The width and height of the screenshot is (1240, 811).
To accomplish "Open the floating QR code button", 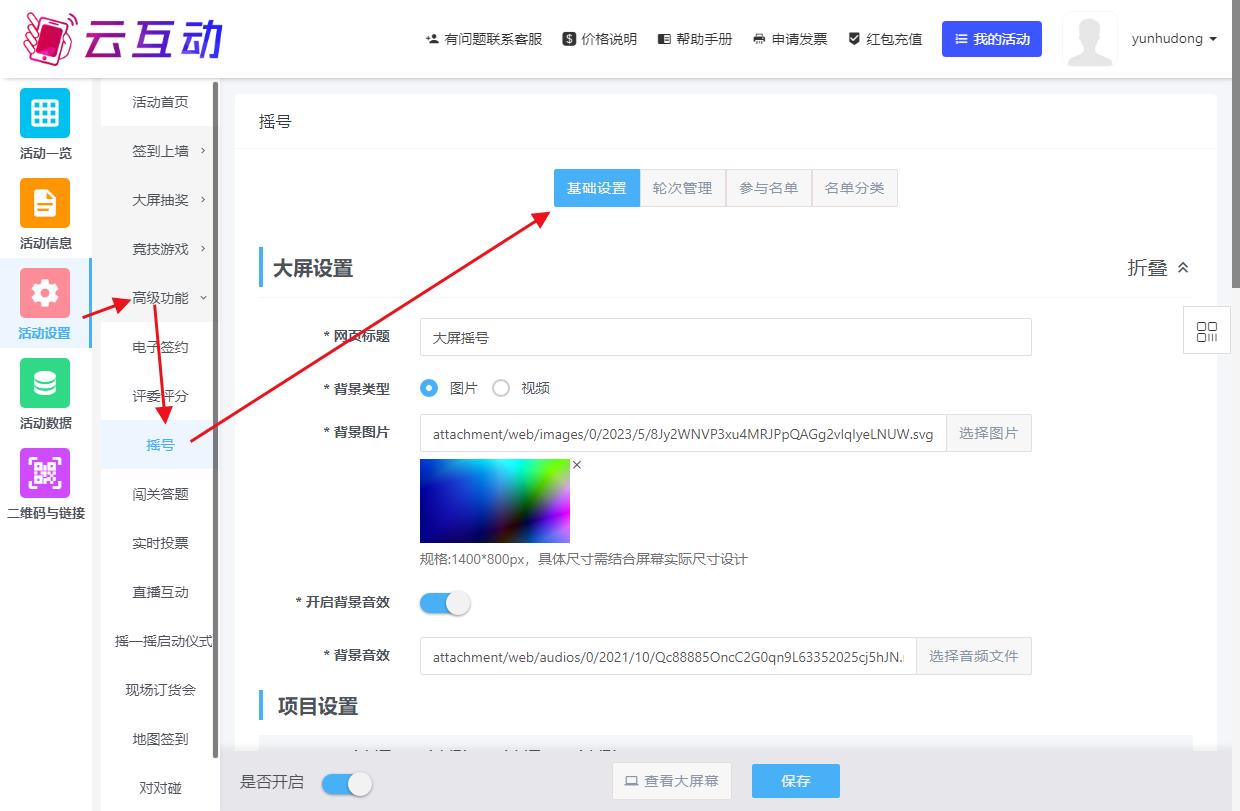I will [x=1207, y=330].
